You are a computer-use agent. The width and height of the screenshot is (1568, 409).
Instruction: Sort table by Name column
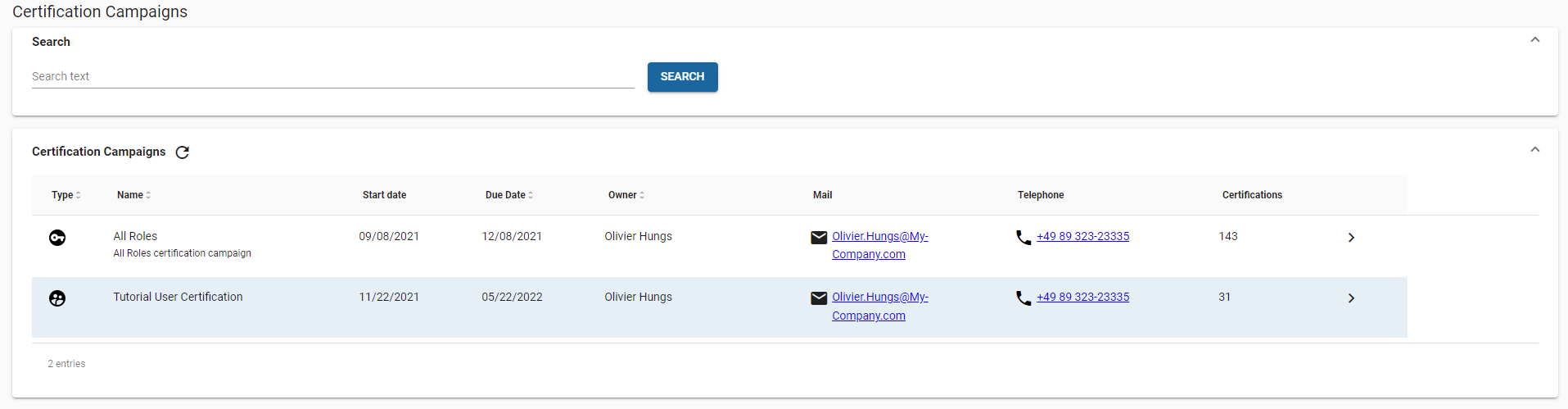(x=133, y=195)
